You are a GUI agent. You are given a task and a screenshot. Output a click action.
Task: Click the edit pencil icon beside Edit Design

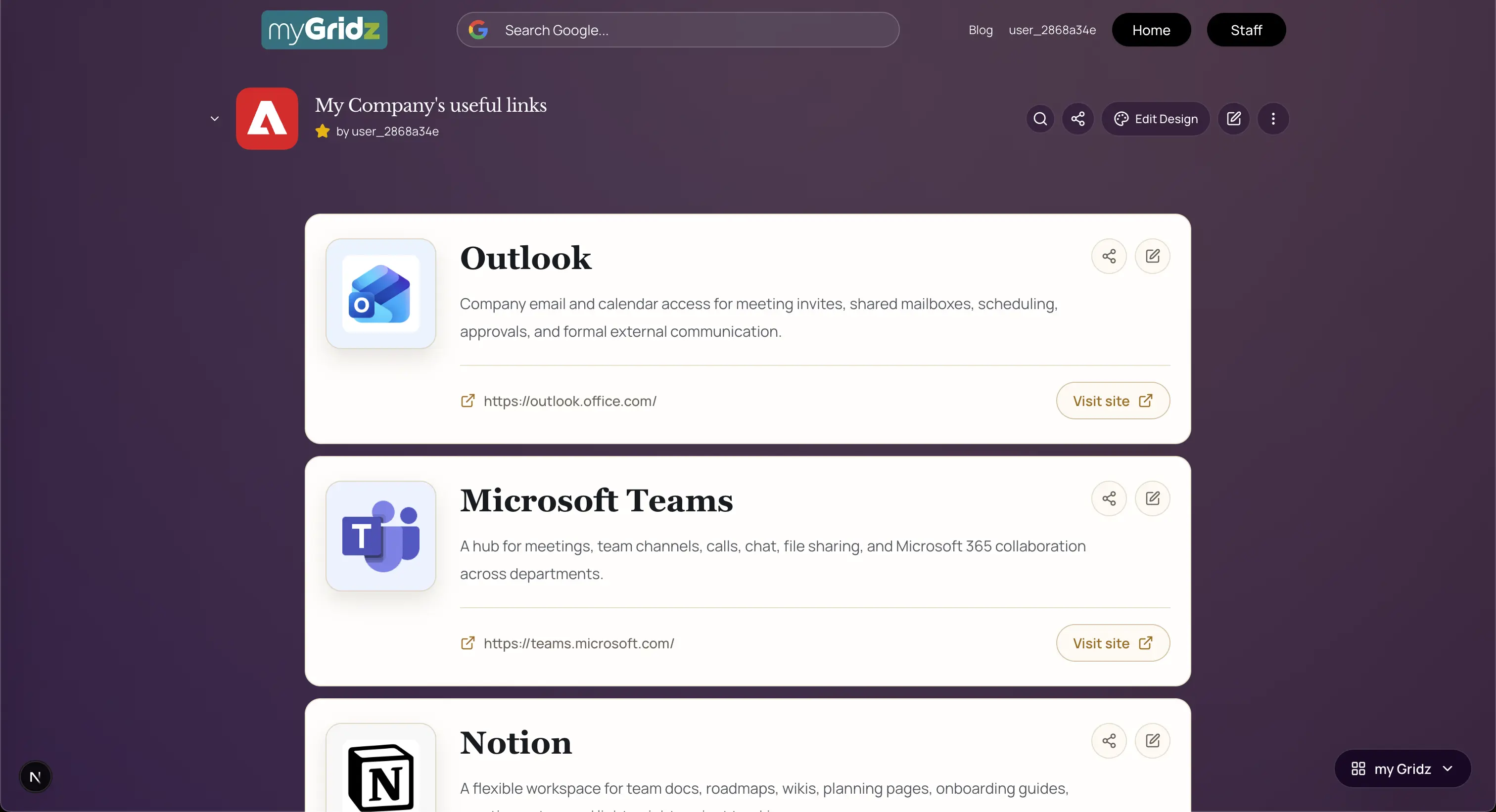1233,119
